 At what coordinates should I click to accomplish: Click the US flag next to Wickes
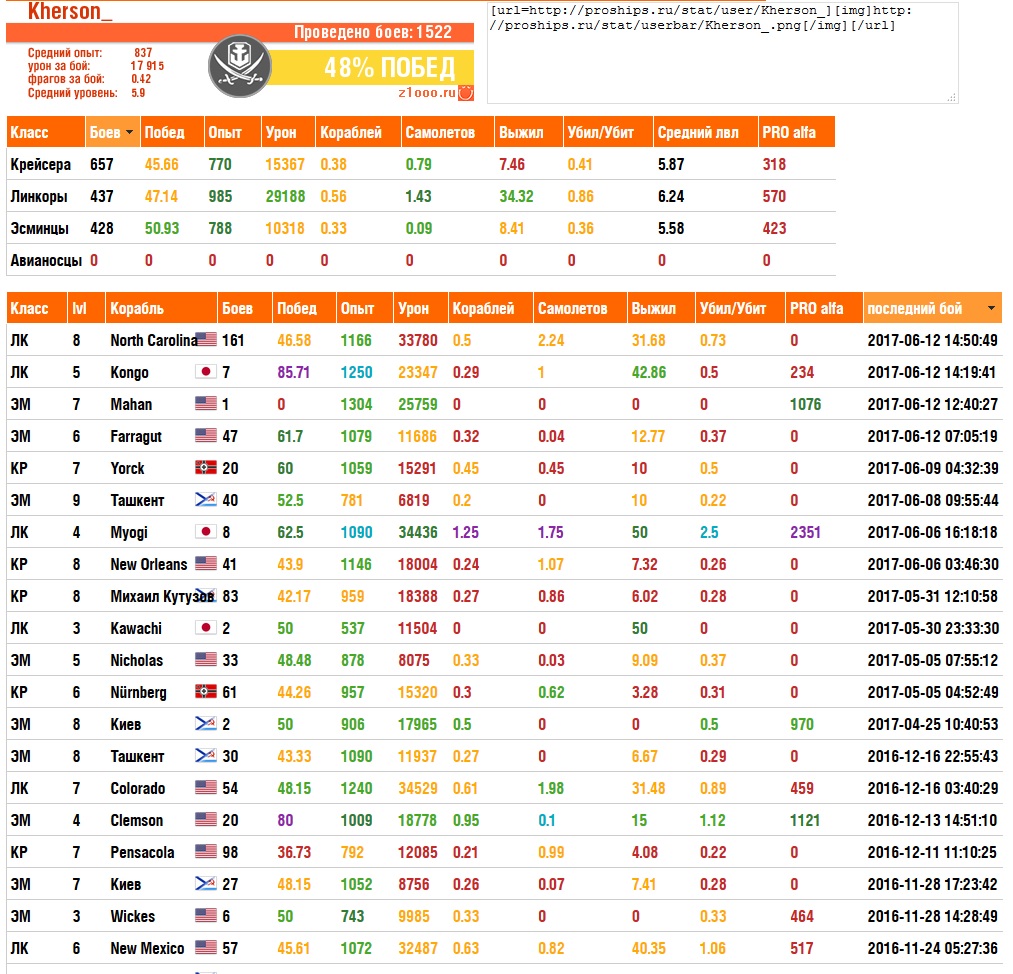click(x=206, y=915)
